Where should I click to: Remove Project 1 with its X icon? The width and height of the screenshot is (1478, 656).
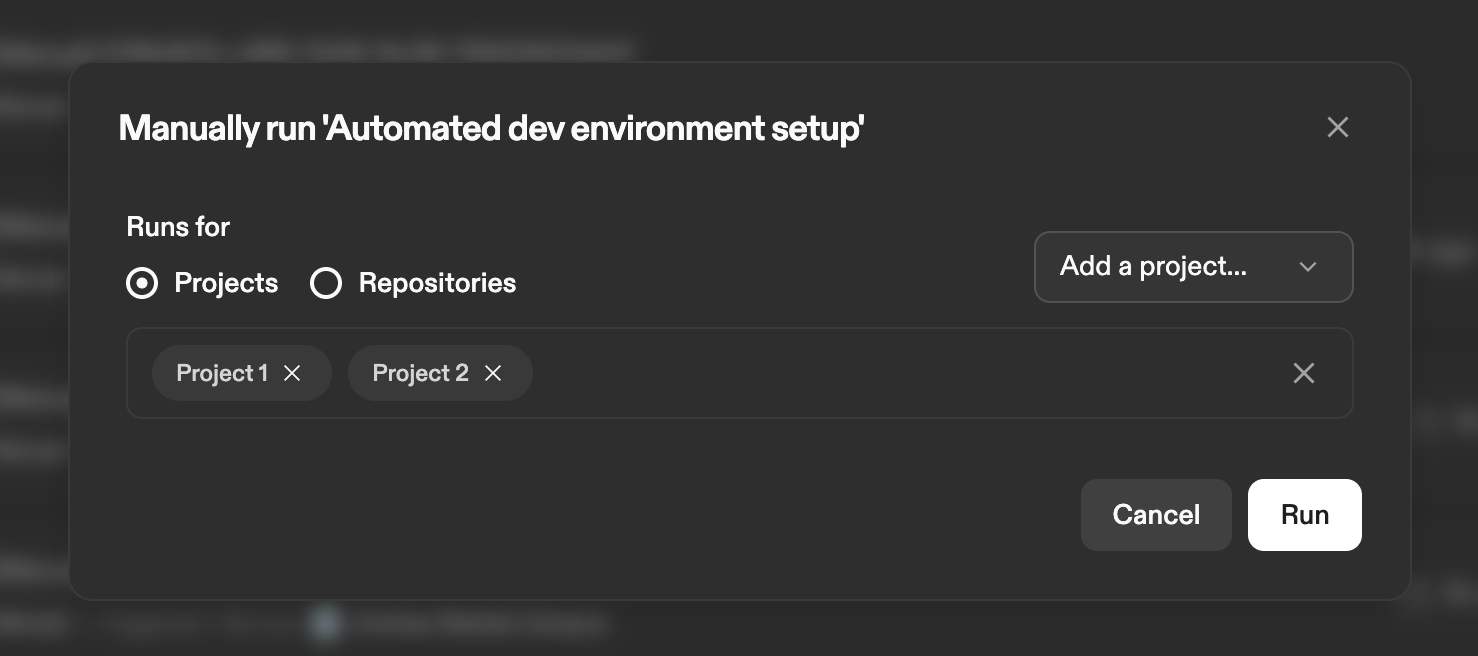pos(292,373)
